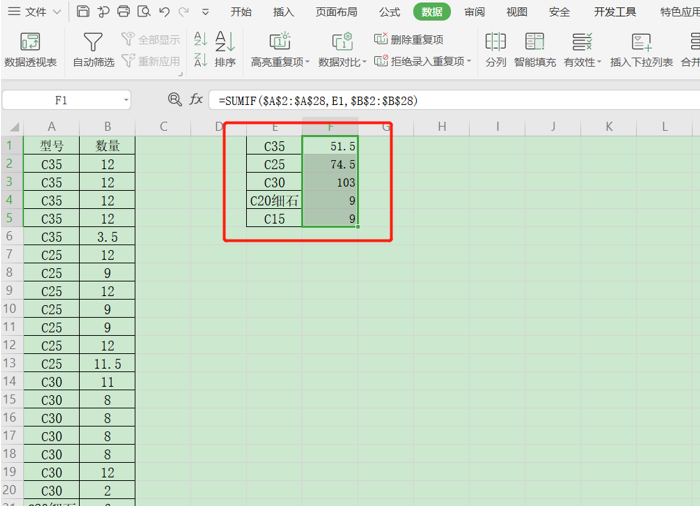
Task: Open 有效性 data validation dropdown
Action: click(582, 50)
